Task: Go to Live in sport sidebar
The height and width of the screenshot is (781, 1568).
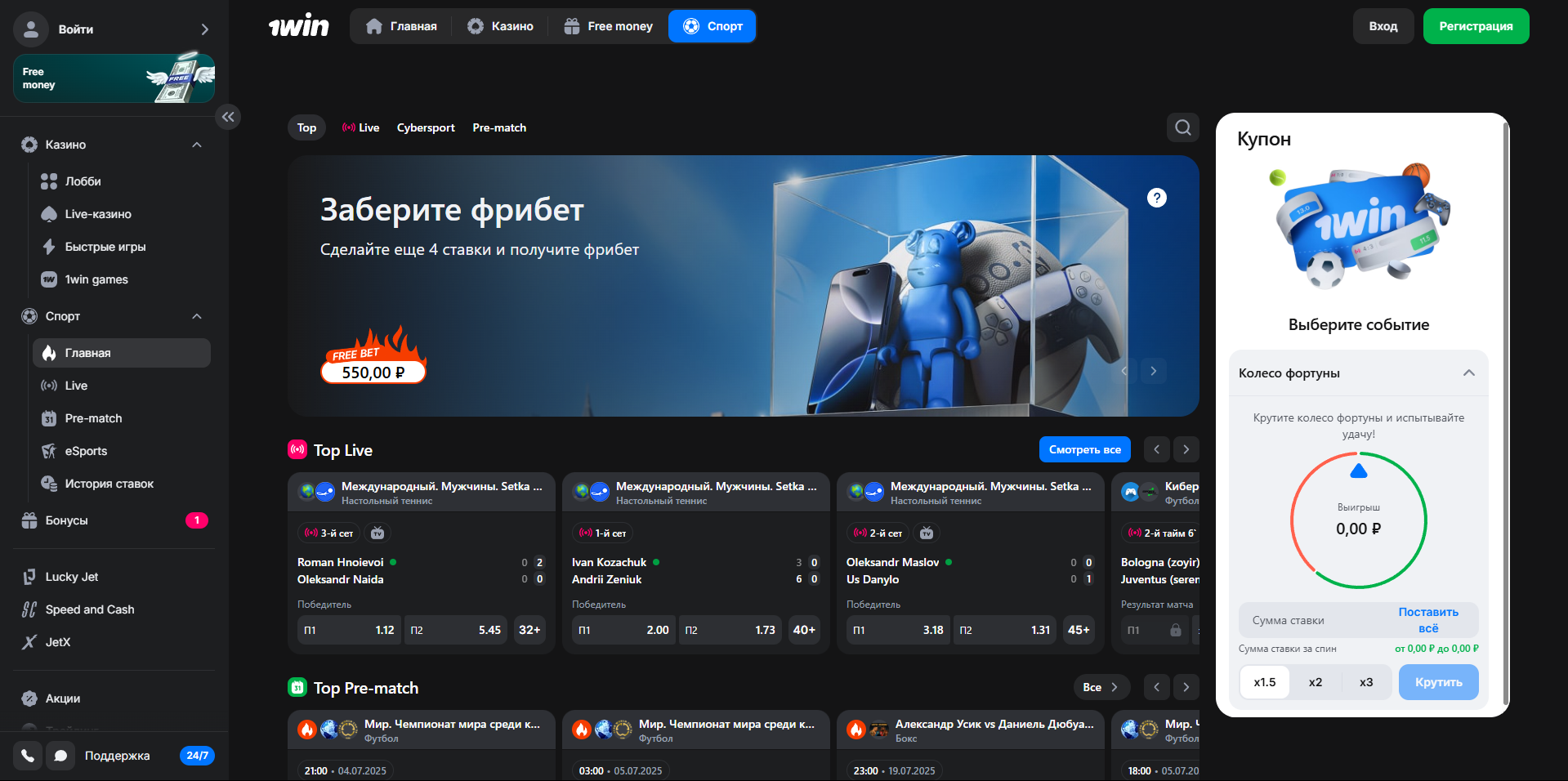Action: [122, 386]
